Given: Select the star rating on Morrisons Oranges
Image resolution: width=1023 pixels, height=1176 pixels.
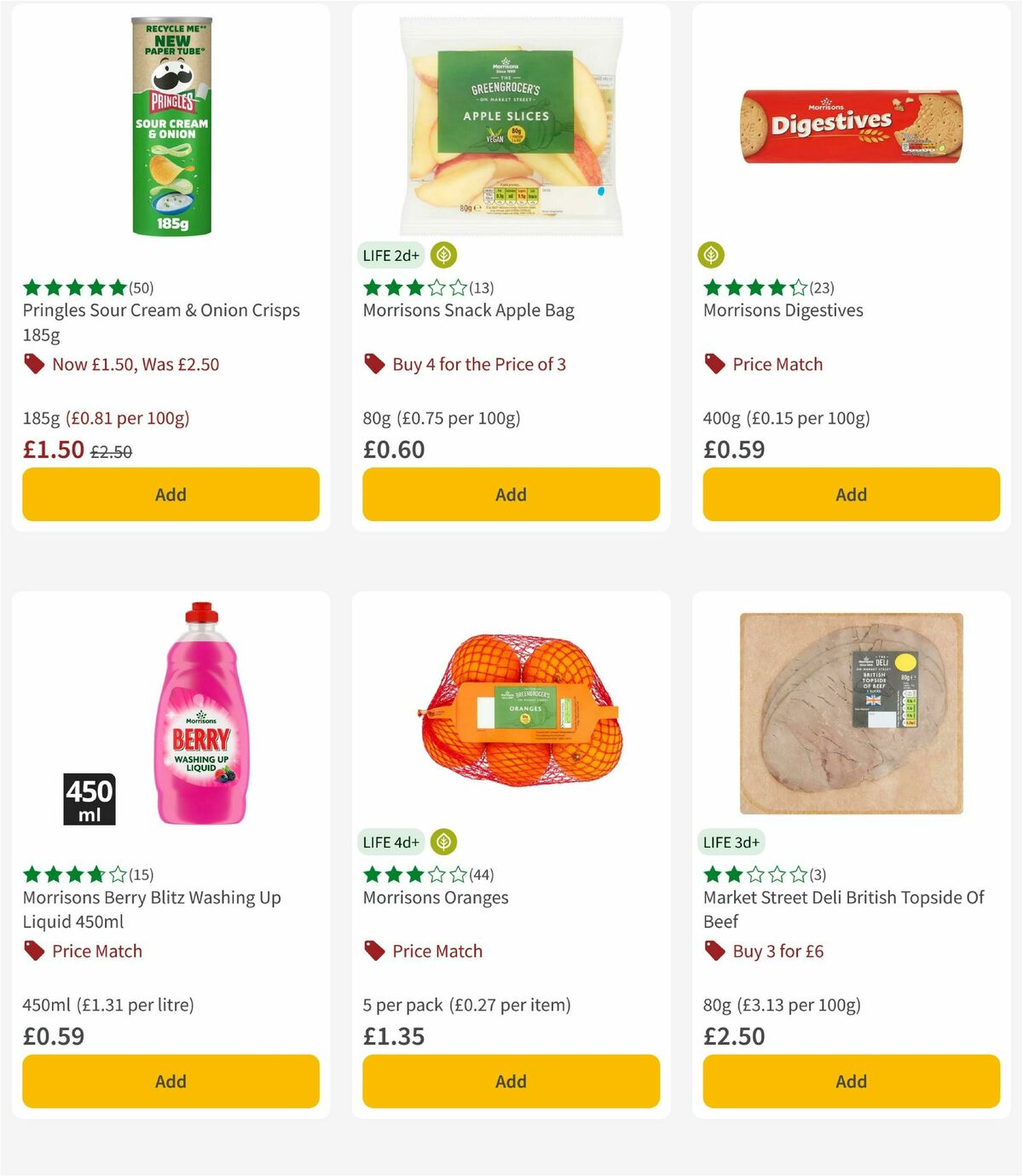Looking at the screenshot, I should pyautogui.click(x=413, y=873).
